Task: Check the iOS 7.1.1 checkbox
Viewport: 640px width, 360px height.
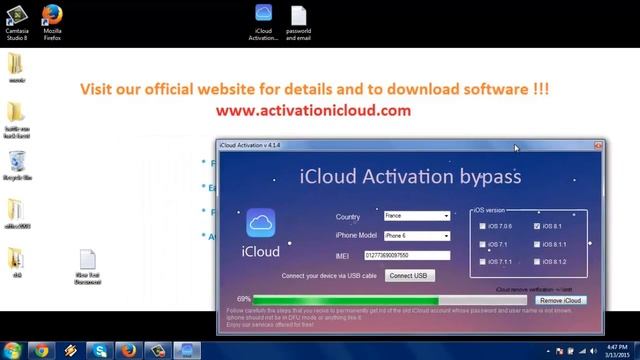Action: click(482, 262)
